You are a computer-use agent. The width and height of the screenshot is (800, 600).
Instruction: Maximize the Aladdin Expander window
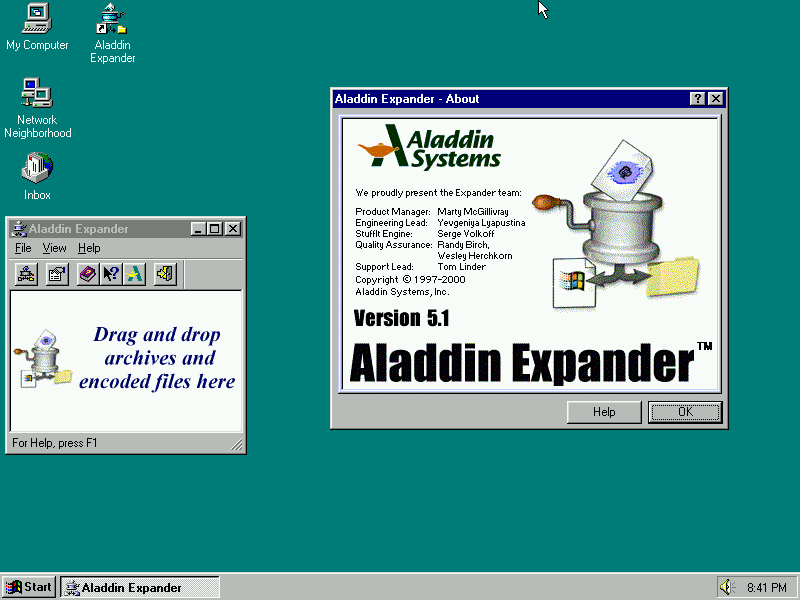coord(214,229)
